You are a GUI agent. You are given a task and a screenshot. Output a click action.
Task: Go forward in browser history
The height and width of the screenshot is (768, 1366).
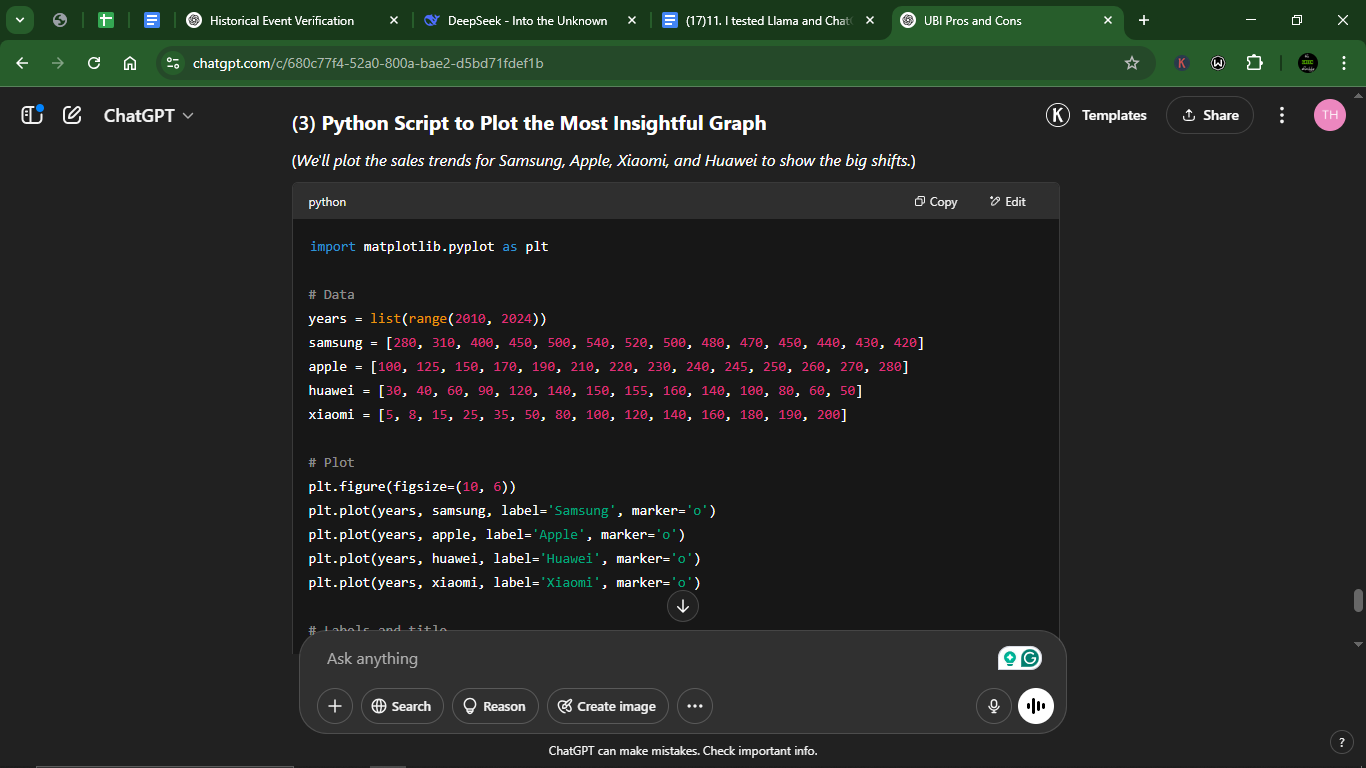click(58, 63)
